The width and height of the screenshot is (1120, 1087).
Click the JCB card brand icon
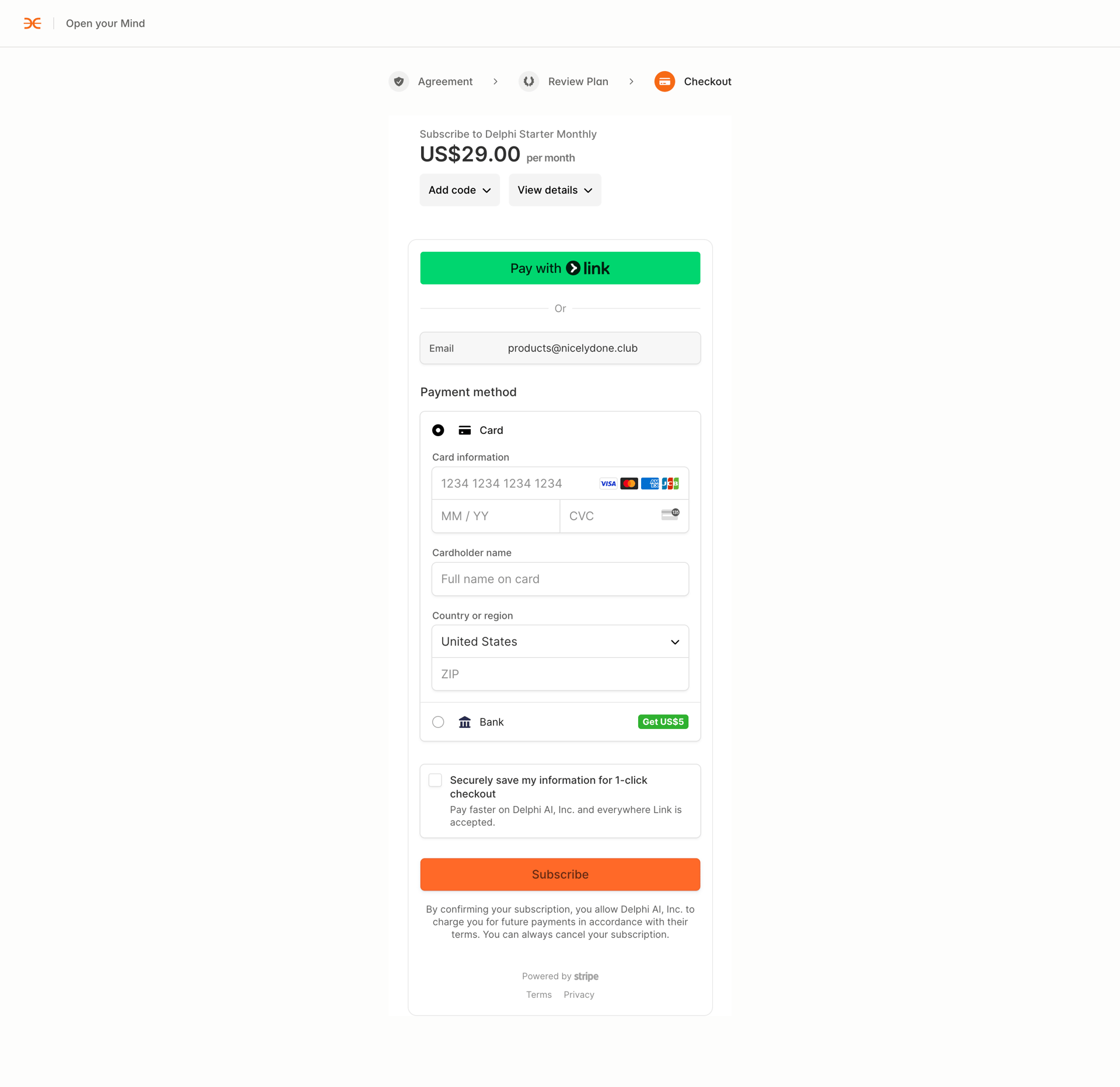(x=671, y=483)
